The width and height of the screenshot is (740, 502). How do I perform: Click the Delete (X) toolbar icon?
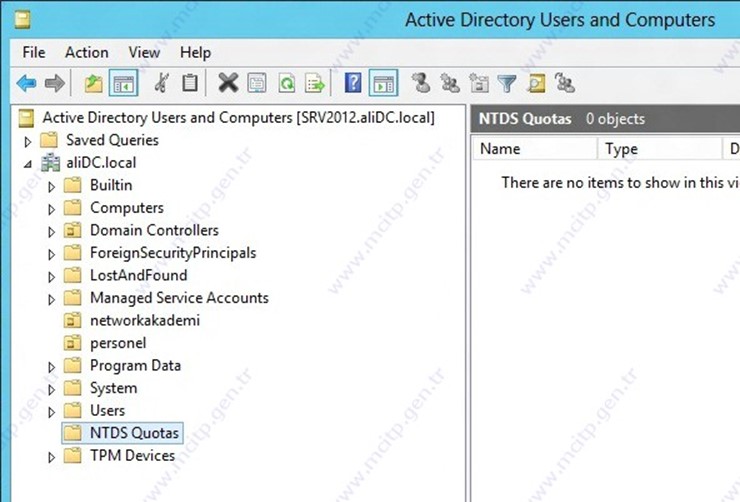(228, 84)
